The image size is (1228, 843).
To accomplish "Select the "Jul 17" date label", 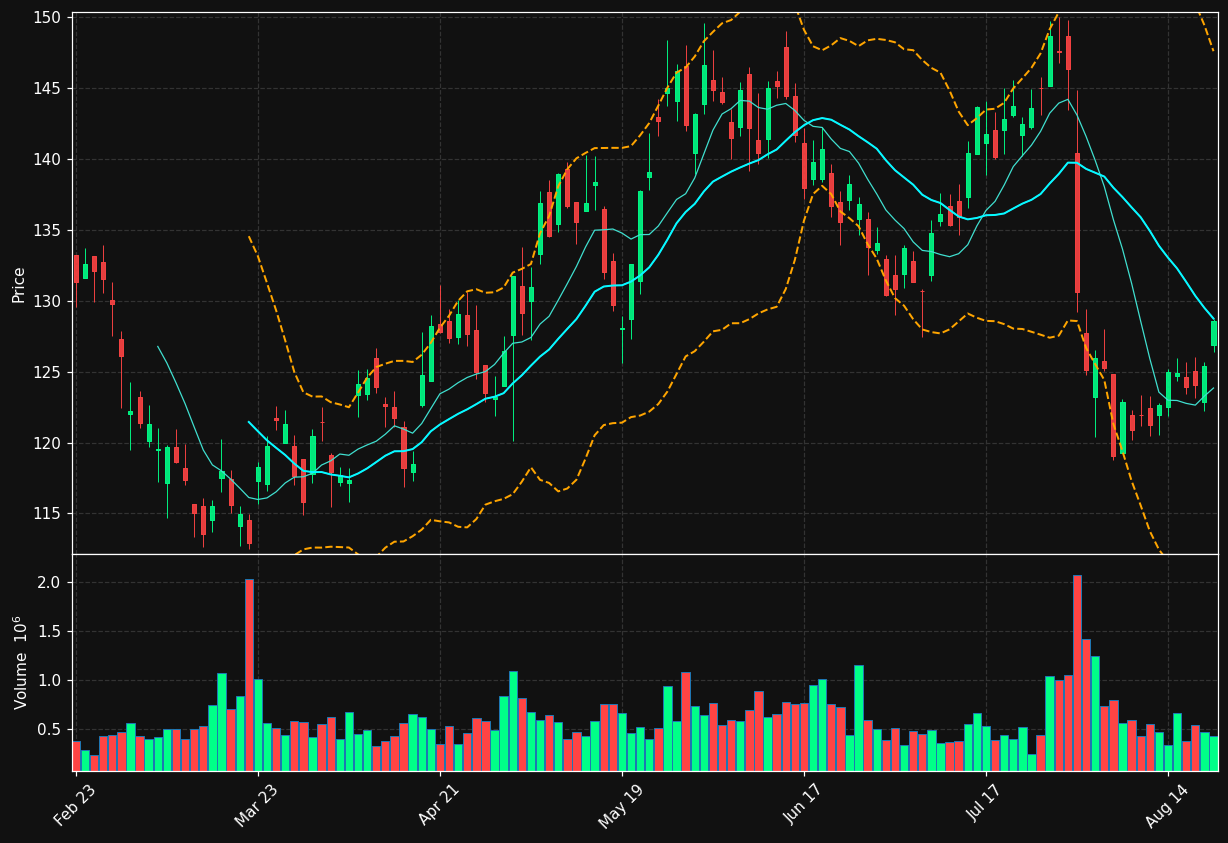I will [986, 804].
